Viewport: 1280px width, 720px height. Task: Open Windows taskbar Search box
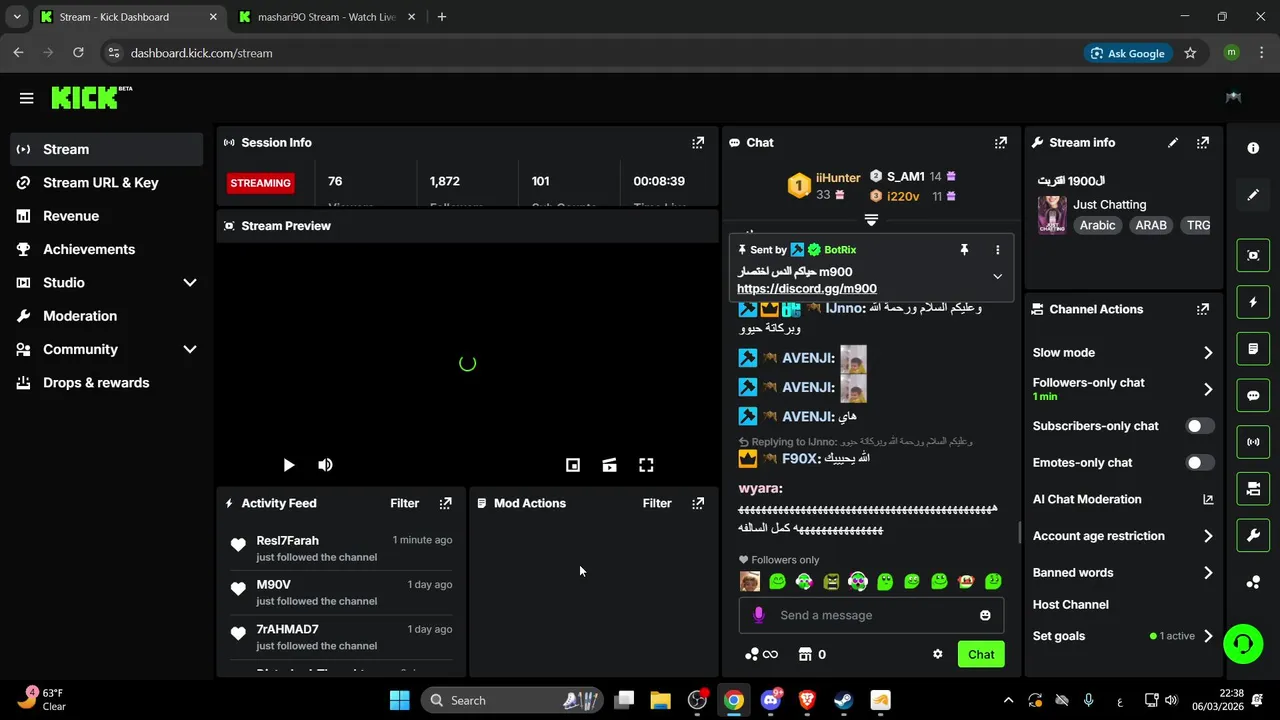[x=513, y=700]
